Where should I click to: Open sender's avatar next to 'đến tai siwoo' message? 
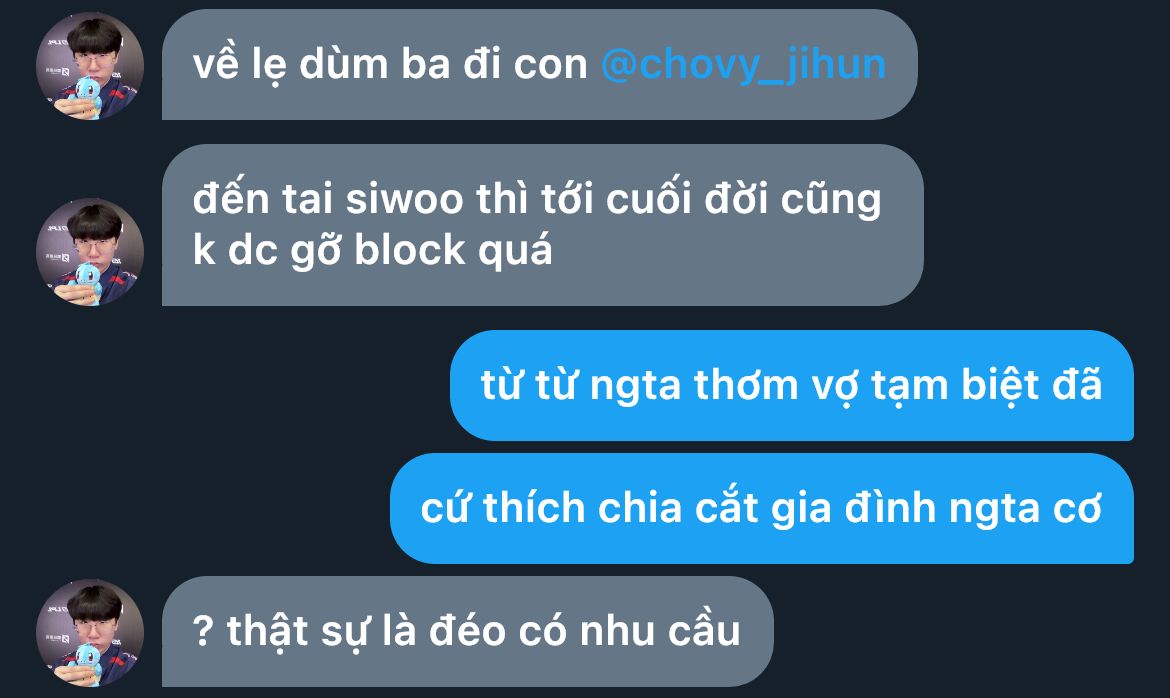[90, 252]
